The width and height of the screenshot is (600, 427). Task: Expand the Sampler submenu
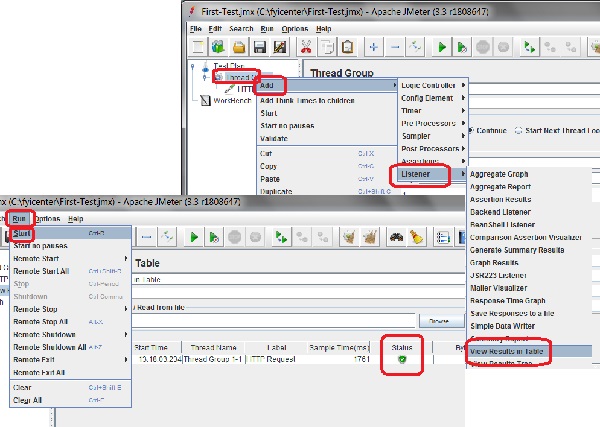(x=433, y=136)
